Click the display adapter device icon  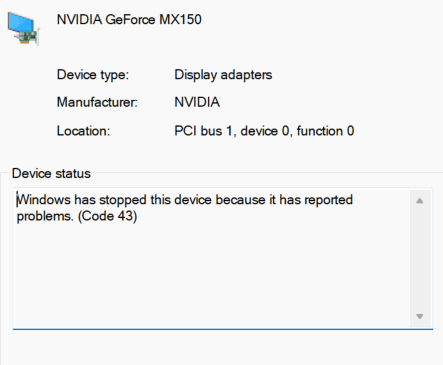(x=23, y=29)
